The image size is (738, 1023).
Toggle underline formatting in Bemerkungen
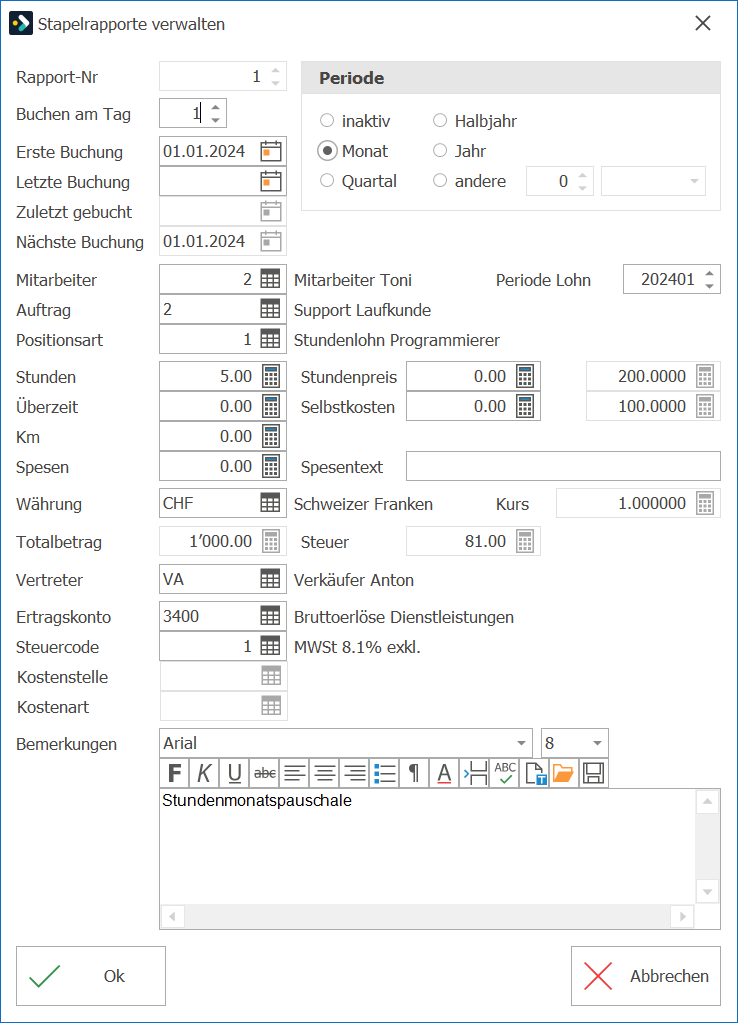point(234,773)
